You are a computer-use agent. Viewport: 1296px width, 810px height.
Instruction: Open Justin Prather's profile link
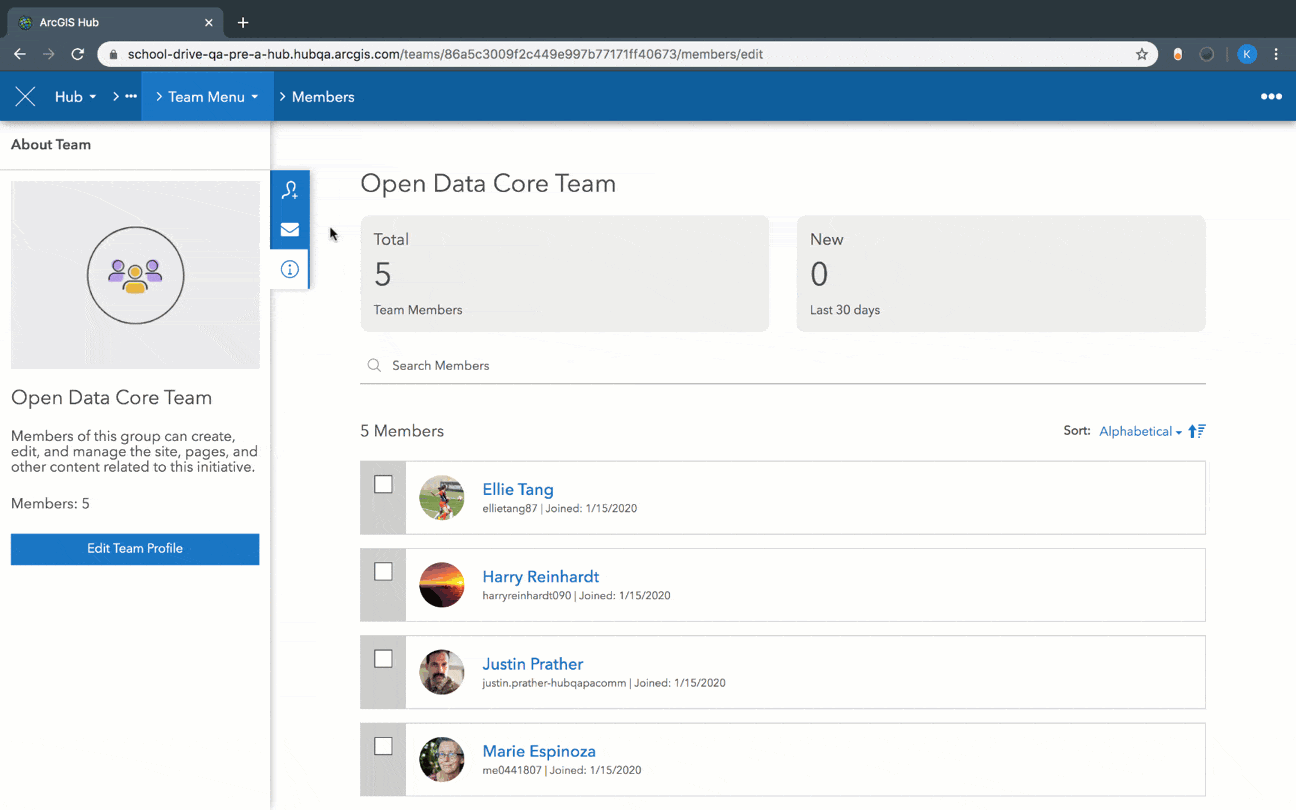tap(532, 663)
